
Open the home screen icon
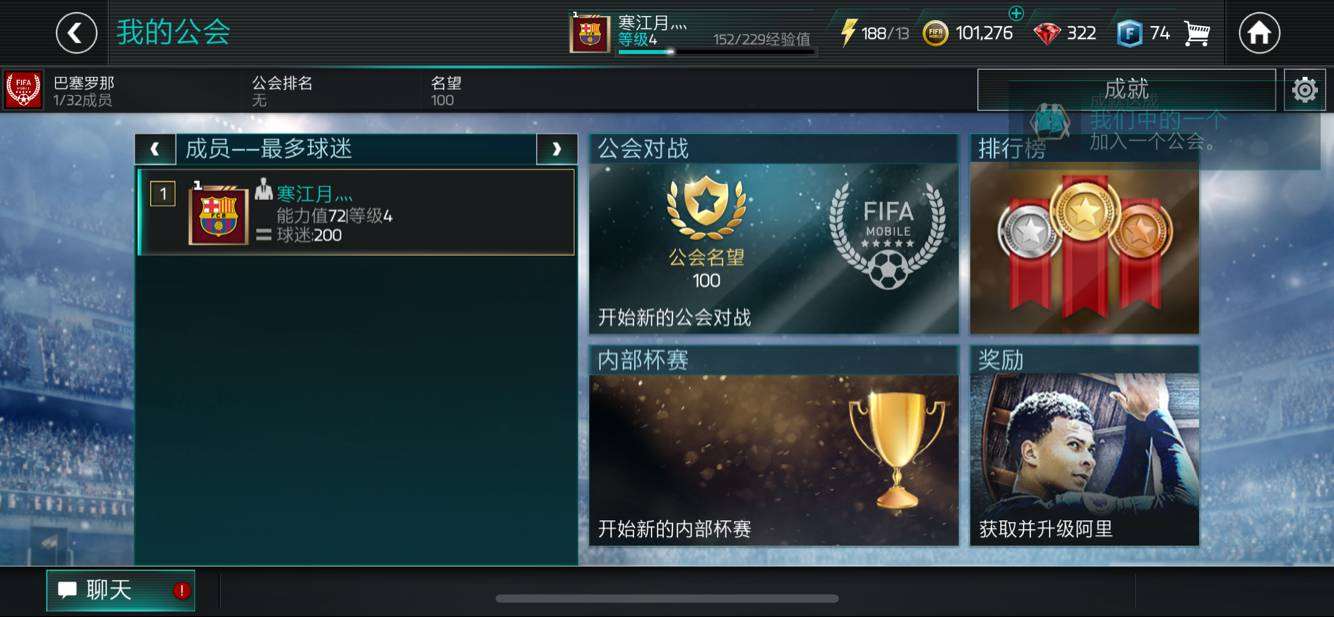(1259, 33)
